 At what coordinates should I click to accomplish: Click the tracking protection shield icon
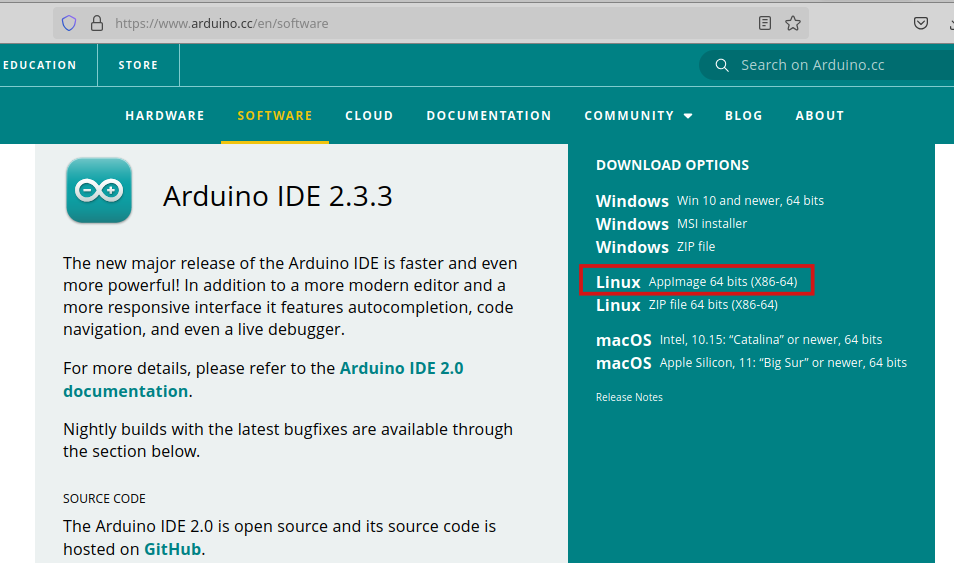69,23
